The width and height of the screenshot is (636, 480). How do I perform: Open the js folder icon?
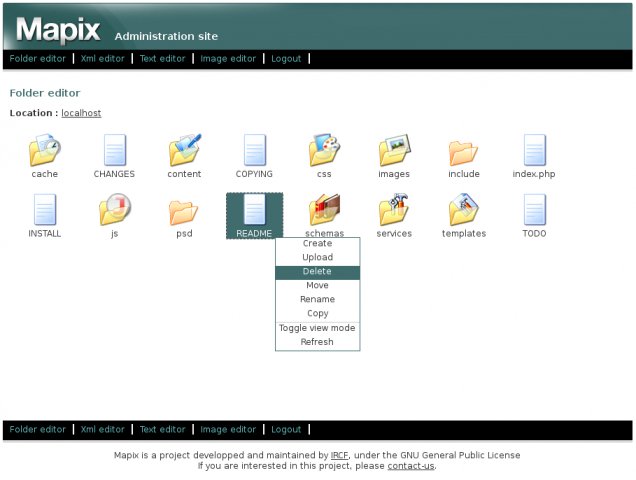pos(114,210)
